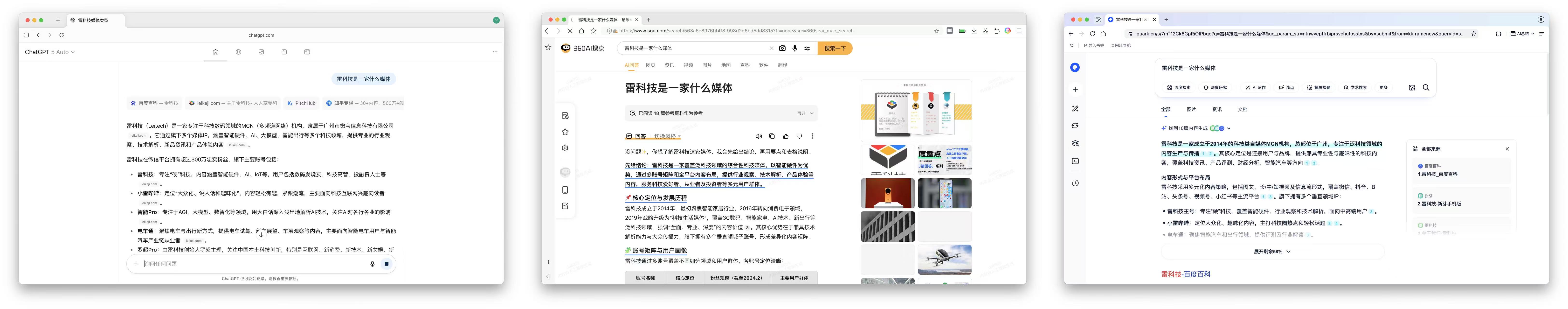The width and height of the screenshot is (1568, 309).
Task: Open the 360AI sidebar settings gear
Action: point(565,148)
